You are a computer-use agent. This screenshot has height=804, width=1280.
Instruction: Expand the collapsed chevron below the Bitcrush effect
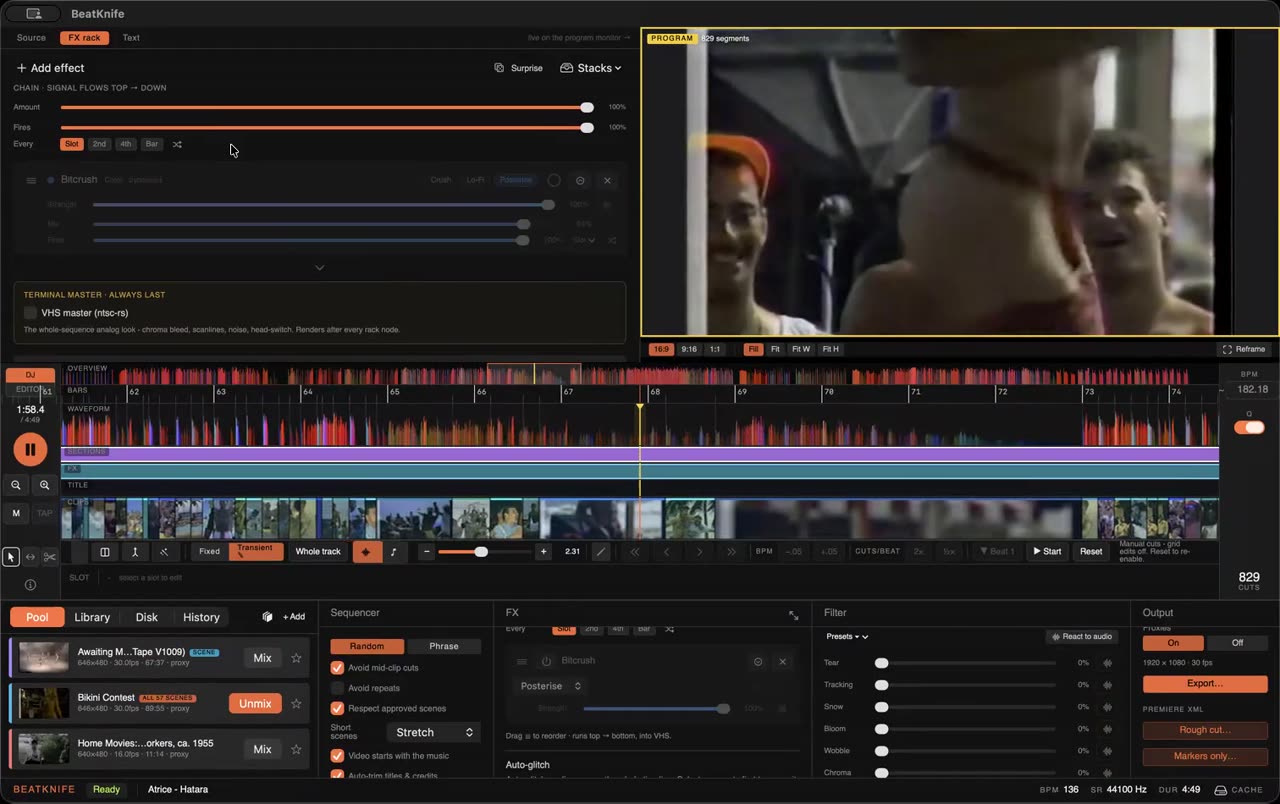[319, 268]
